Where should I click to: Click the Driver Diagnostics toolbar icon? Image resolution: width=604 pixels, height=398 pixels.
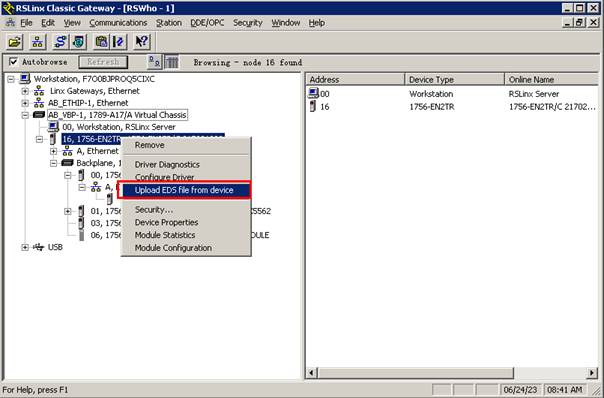pos(78,42)
